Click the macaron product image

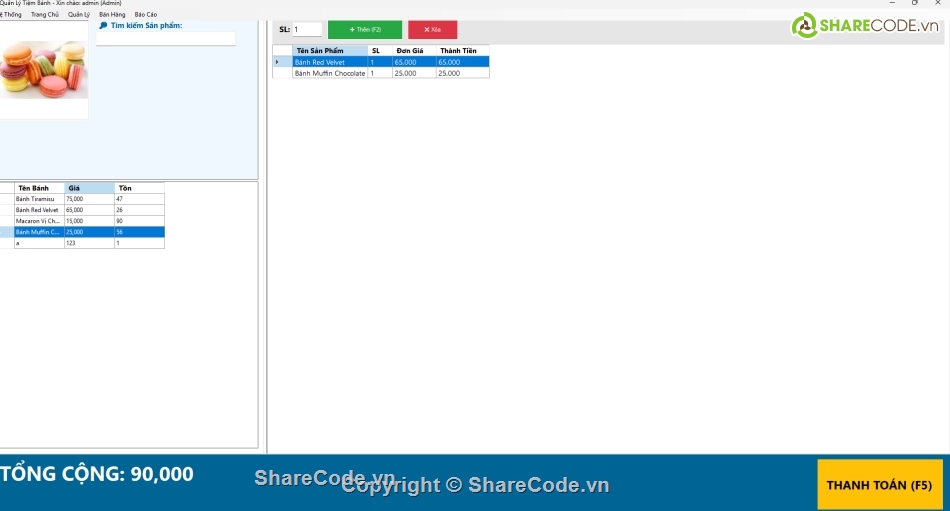coord(44,69)
